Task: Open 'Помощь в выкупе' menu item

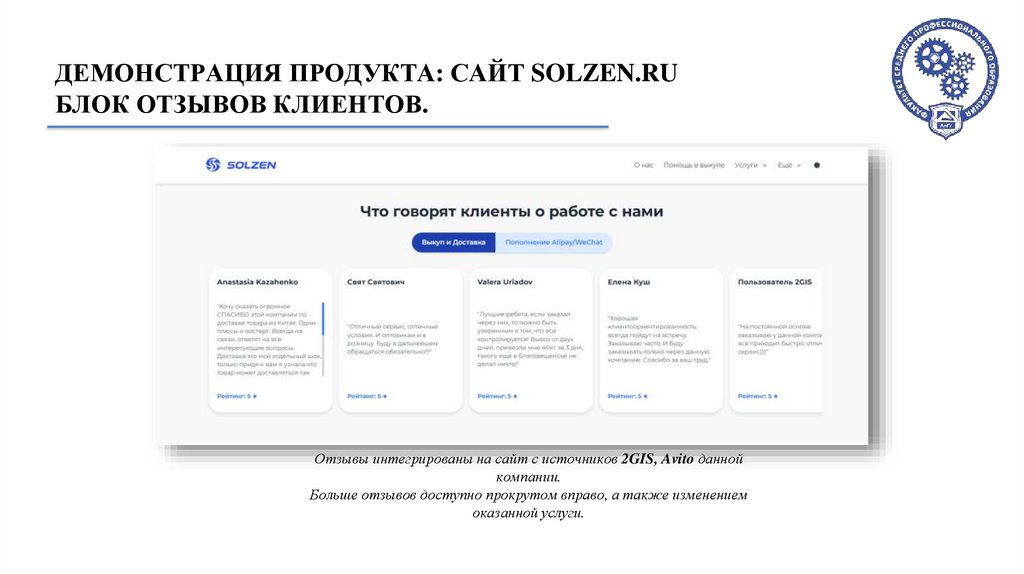Action: pyautogui.click(x=694, y=165)
